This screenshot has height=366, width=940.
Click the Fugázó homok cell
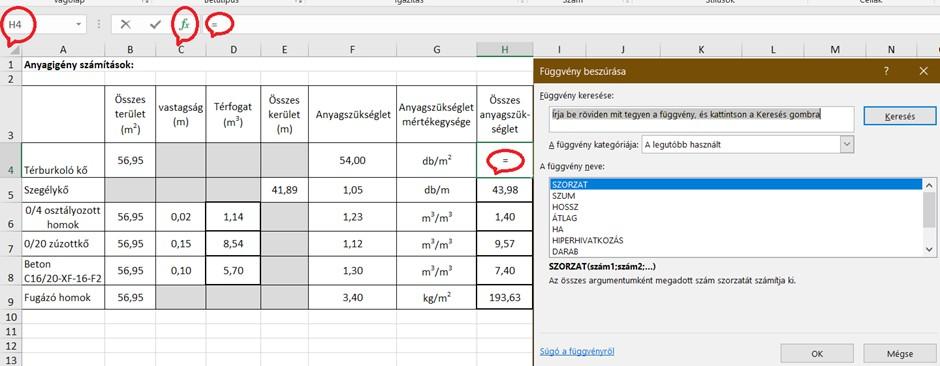click(x=63, y=297)
